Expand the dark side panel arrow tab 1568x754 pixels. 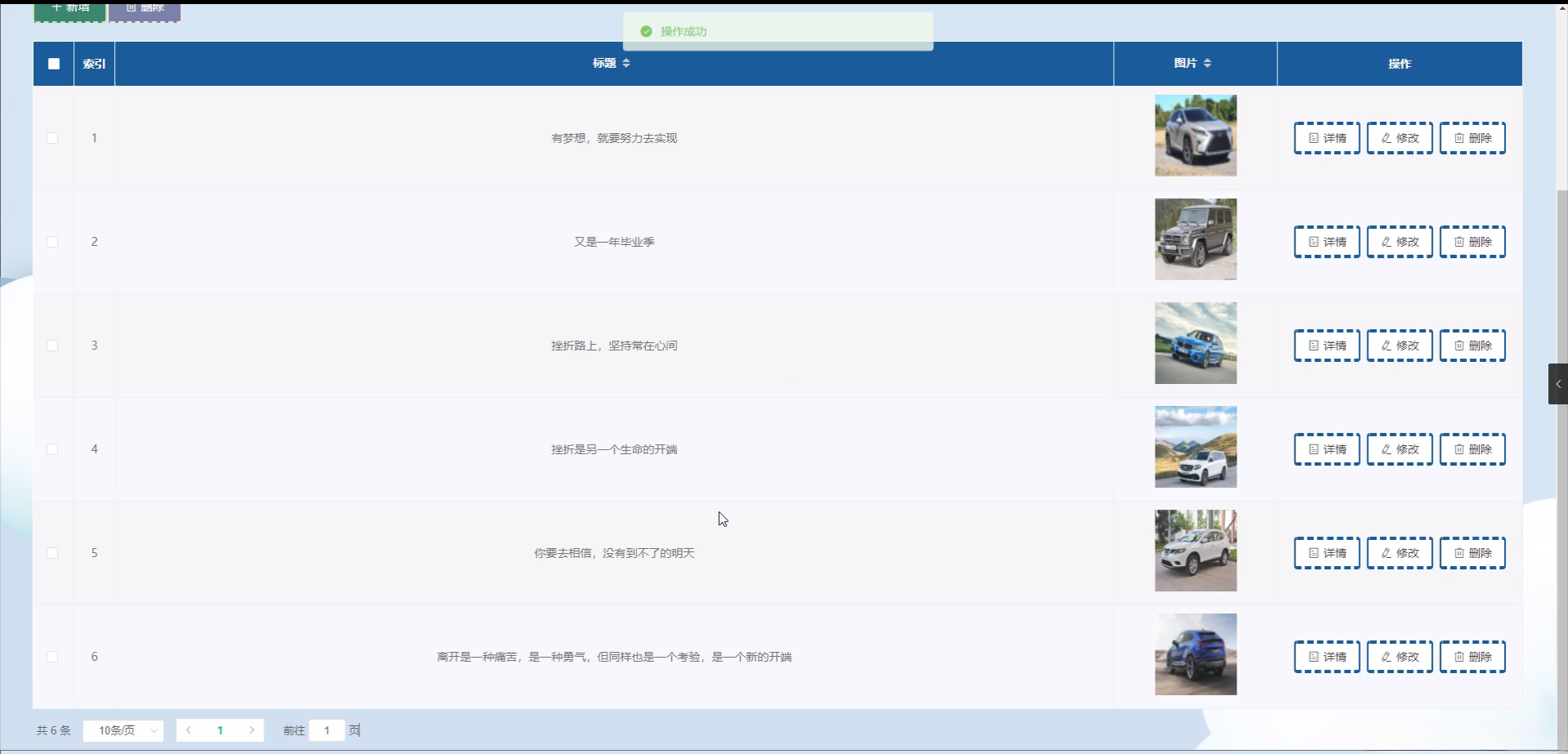point(1558,384)
